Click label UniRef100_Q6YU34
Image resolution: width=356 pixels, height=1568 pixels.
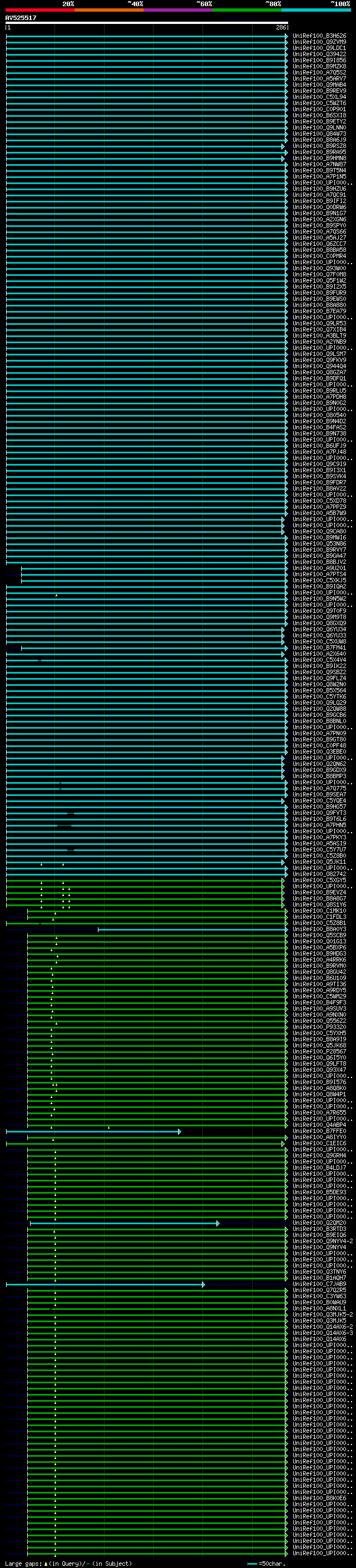(319, 630)
